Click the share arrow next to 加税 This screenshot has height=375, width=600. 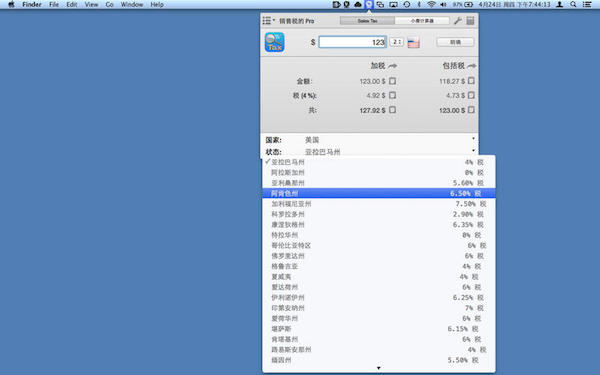point(392,66)
